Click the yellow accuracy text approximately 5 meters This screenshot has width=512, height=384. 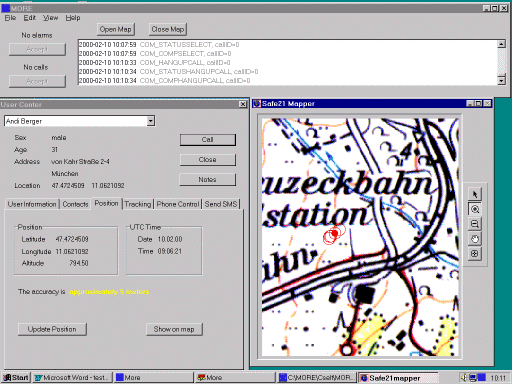pyautogui.click(x=109, y=292)
